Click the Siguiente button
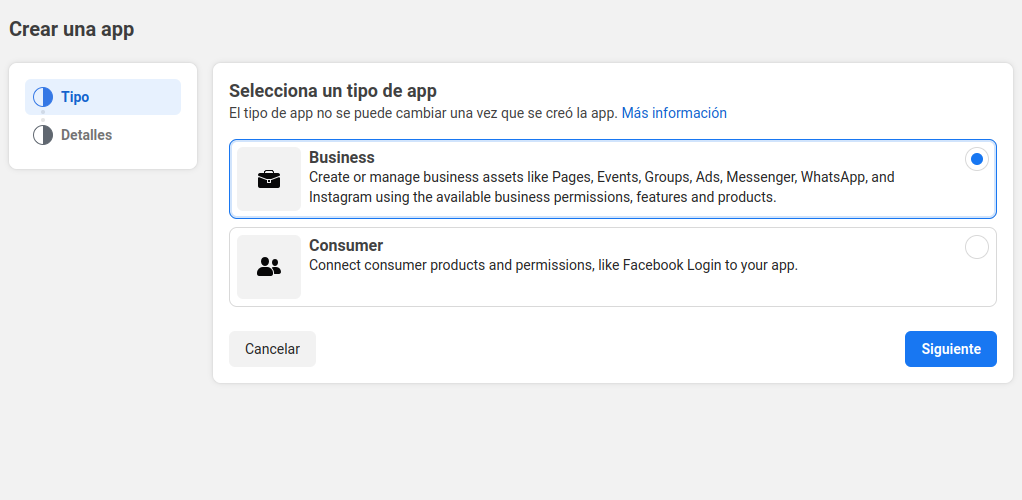The width and height of the screenshot is (1022, 500). pos(950,349)
